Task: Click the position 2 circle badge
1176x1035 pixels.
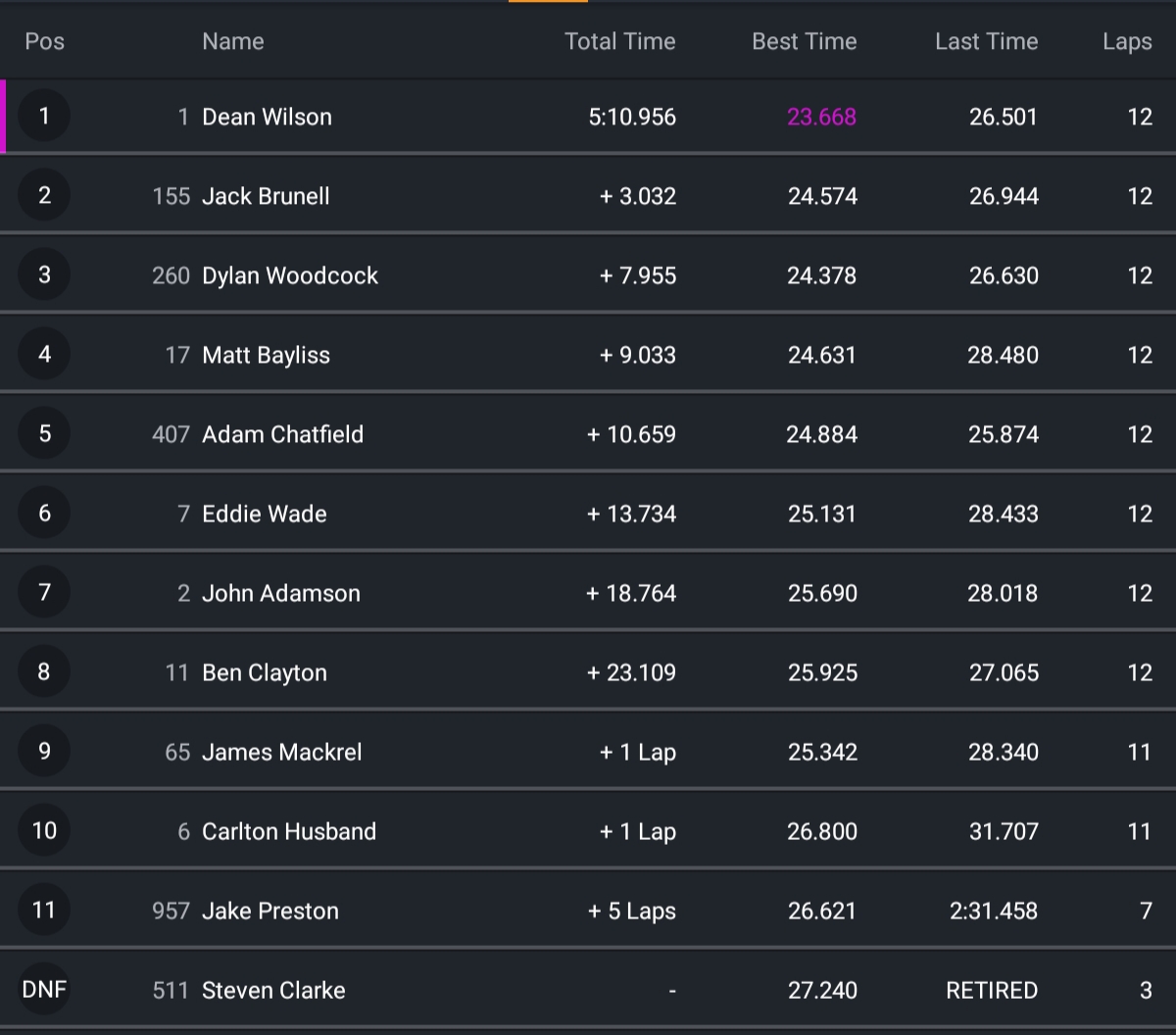Action: click(44, 196)
